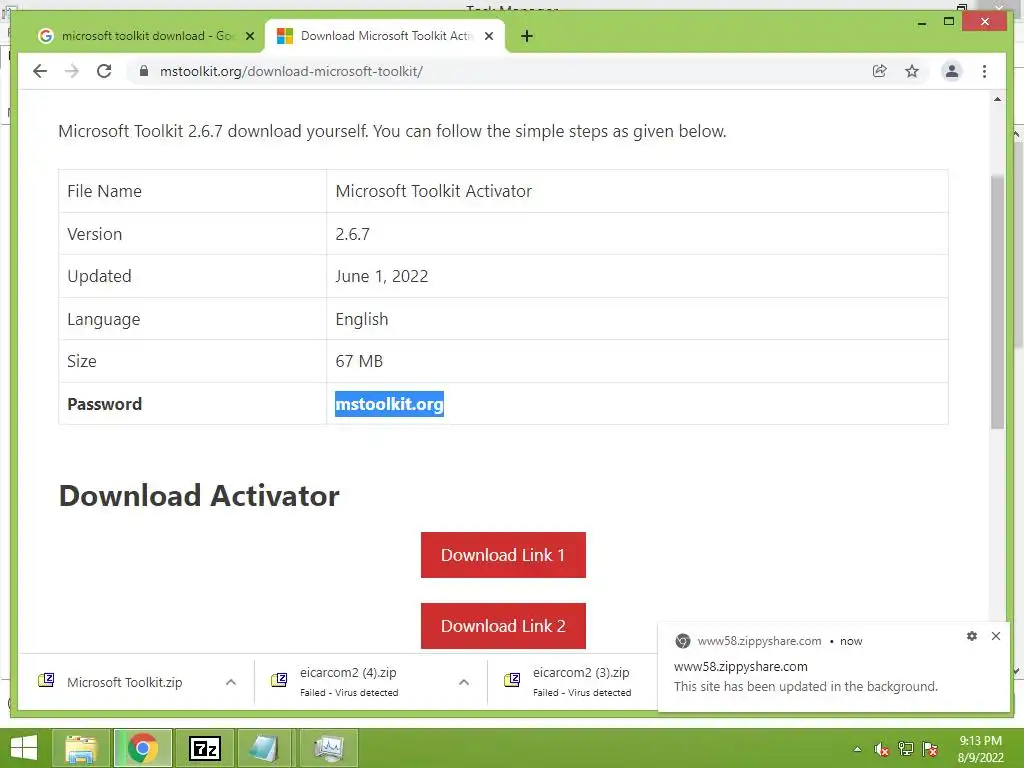Close the microsoft toolkit download Google tab
The image size is (1024, 768).
point(249,36)
